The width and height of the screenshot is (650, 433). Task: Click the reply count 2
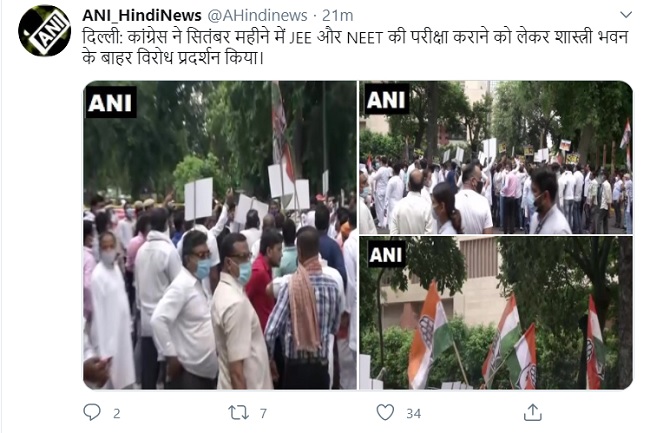pyautogui.click(x=117, y=414)
